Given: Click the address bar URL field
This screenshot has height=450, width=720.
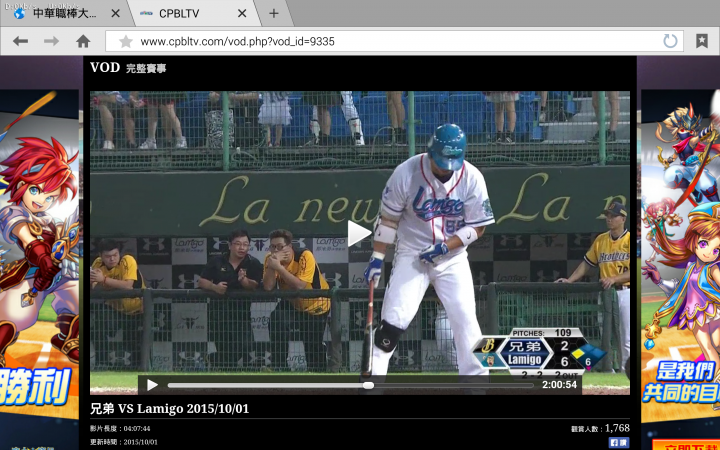Looking at the screenshot, I should click(394, 41).
